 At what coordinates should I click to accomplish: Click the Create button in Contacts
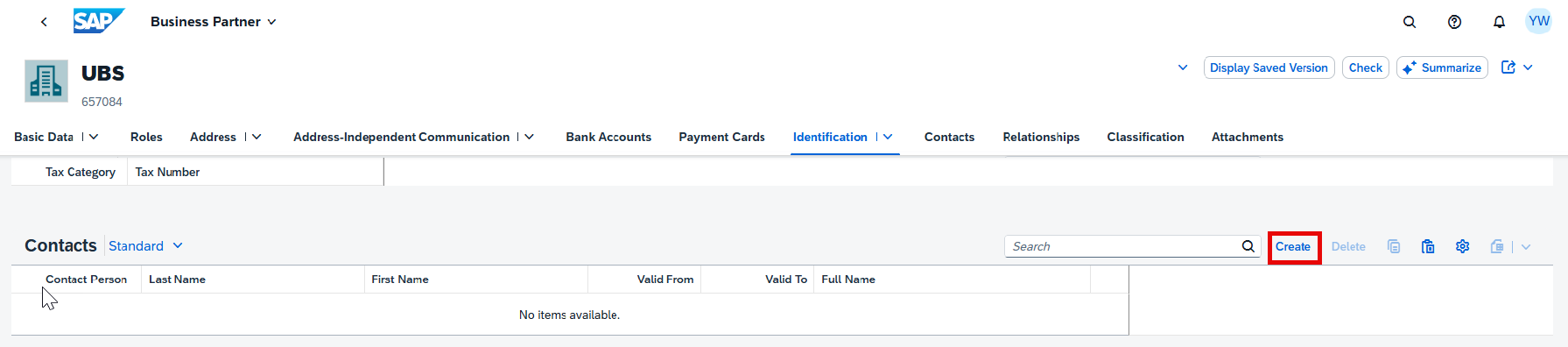pyautogui.click(x=1293, y=247)
